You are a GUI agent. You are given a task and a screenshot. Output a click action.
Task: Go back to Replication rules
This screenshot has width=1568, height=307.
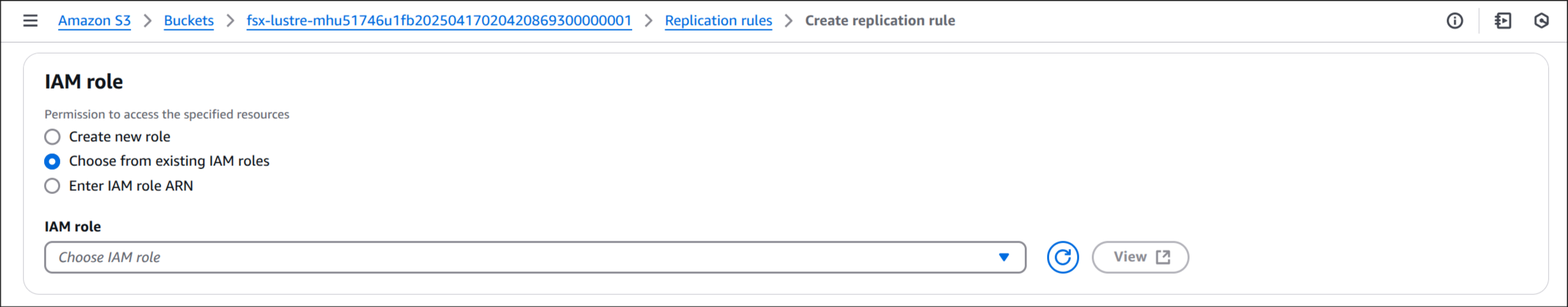(718, 20)
